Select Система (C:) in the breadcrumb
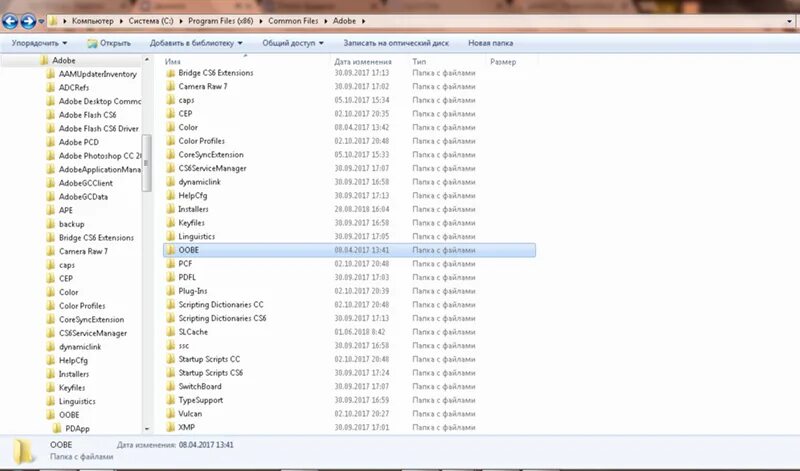 coord(151,21)
